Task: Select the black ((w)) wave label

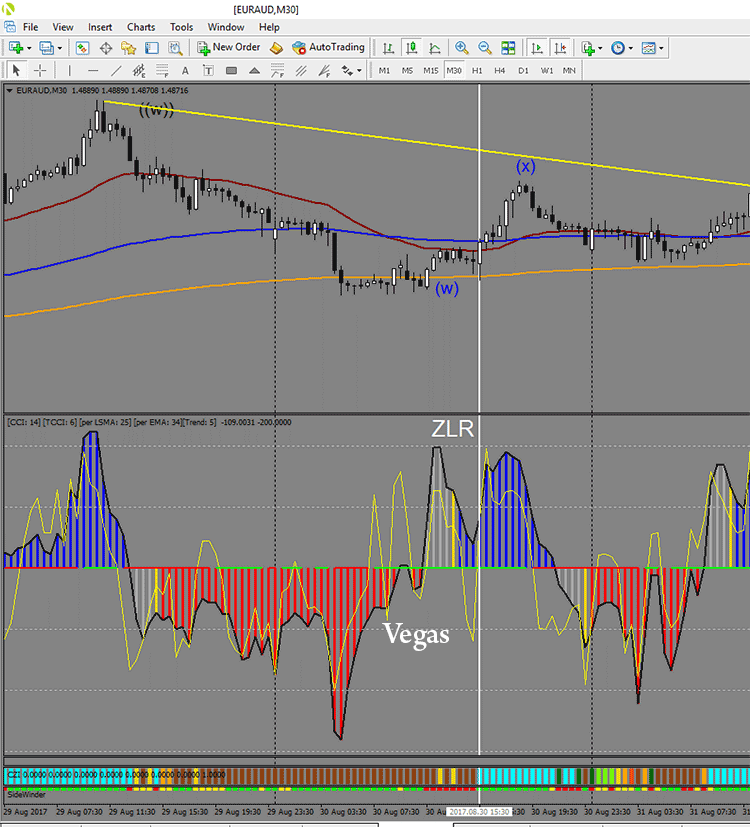Action: 156,111
